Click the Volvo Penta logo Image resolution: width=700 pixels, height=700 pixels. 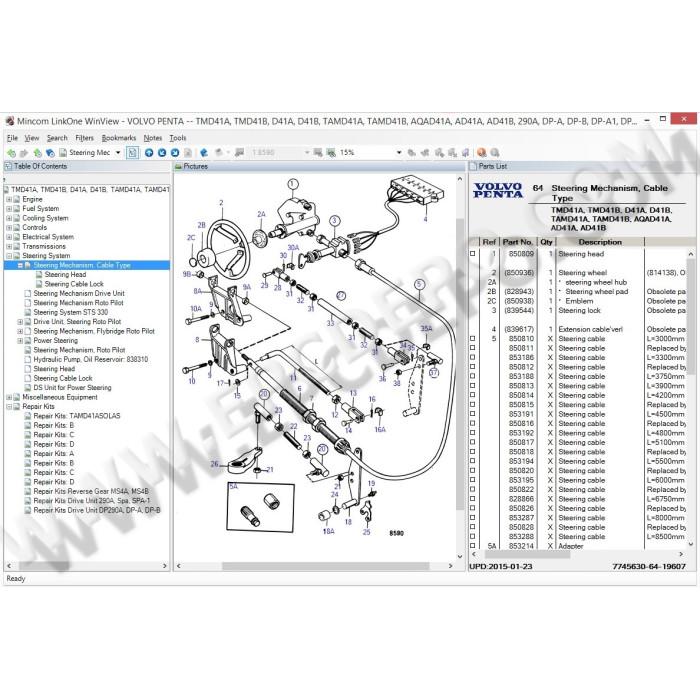coord(498,190)
